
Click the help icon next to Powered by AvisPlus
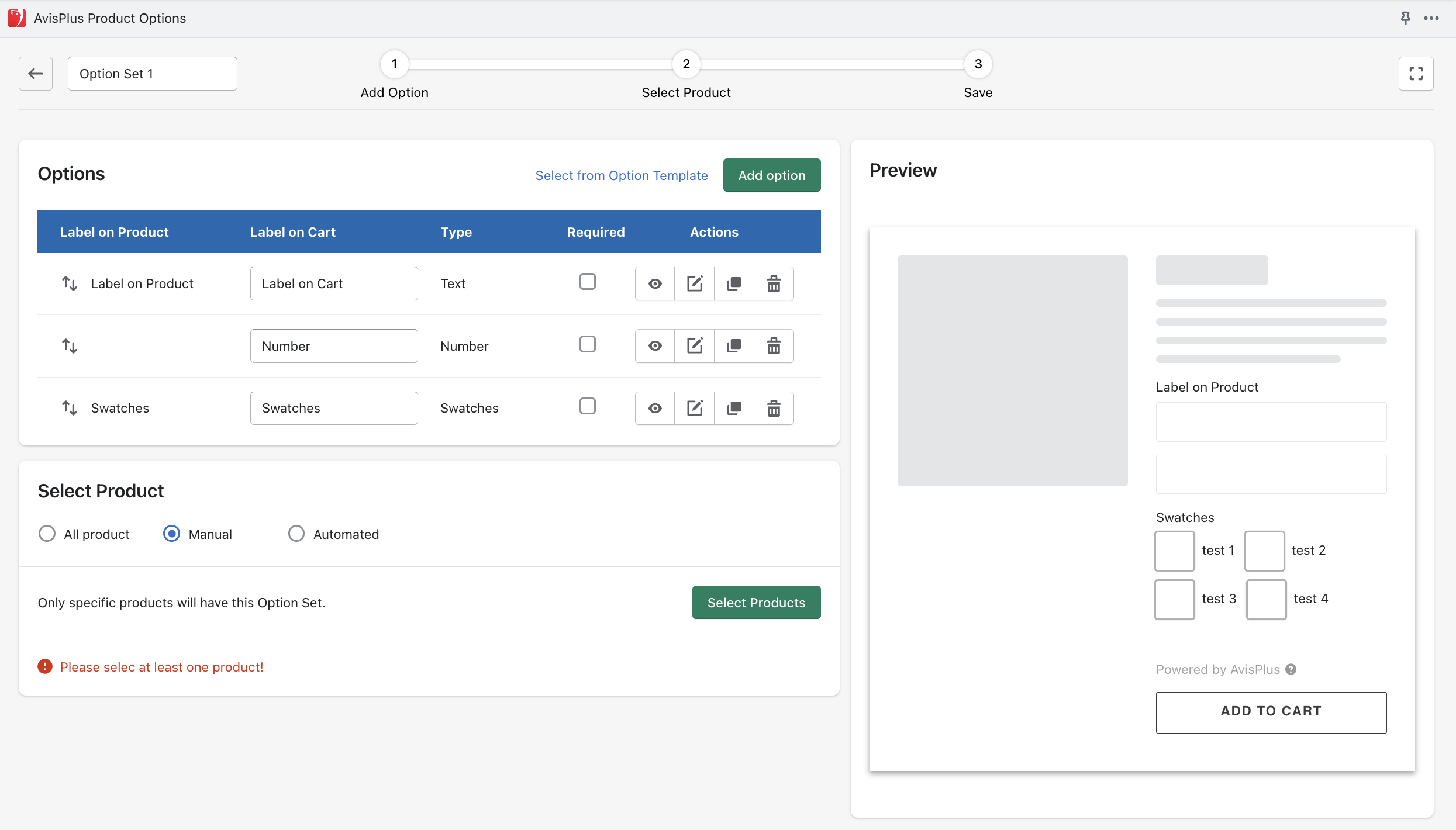1291,669
